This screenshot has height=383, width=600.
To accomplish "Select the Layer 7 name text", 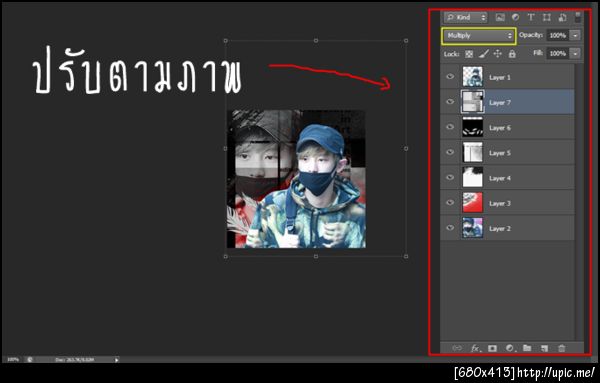I will [500, 103].
